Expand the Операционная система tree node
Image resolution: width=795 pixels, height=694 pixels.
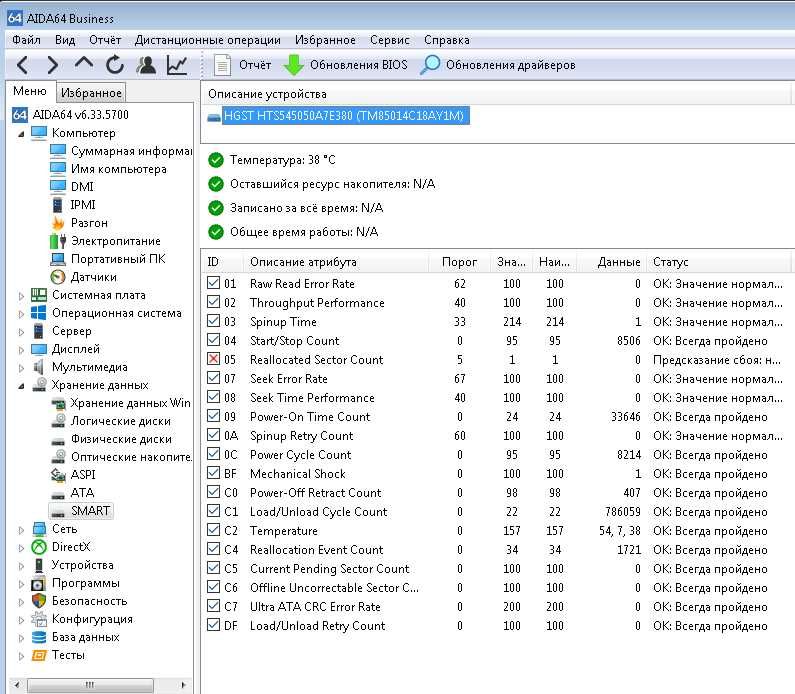[21, 314]
